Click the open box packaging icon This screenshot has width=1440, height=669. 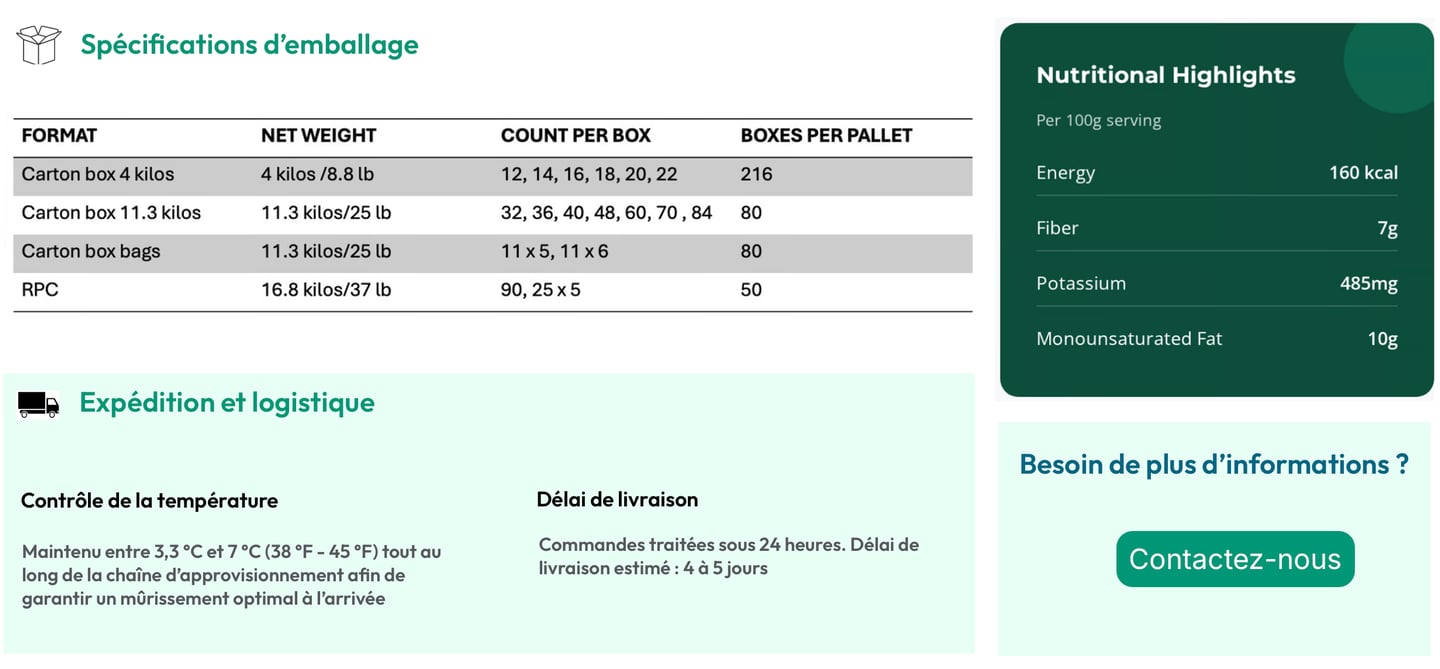39,45
